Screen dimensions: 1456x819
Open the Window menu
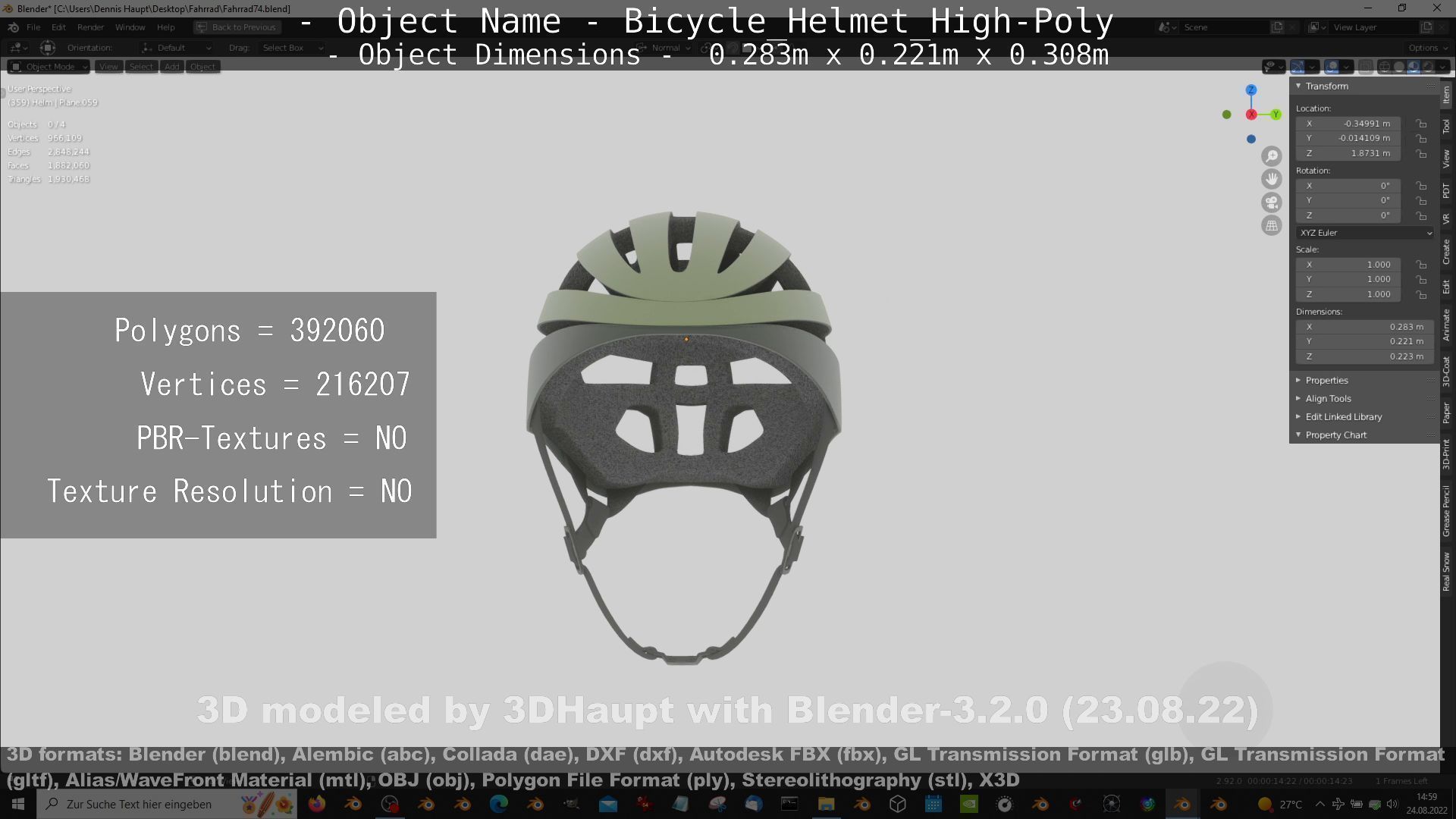(x=130, y=27)
